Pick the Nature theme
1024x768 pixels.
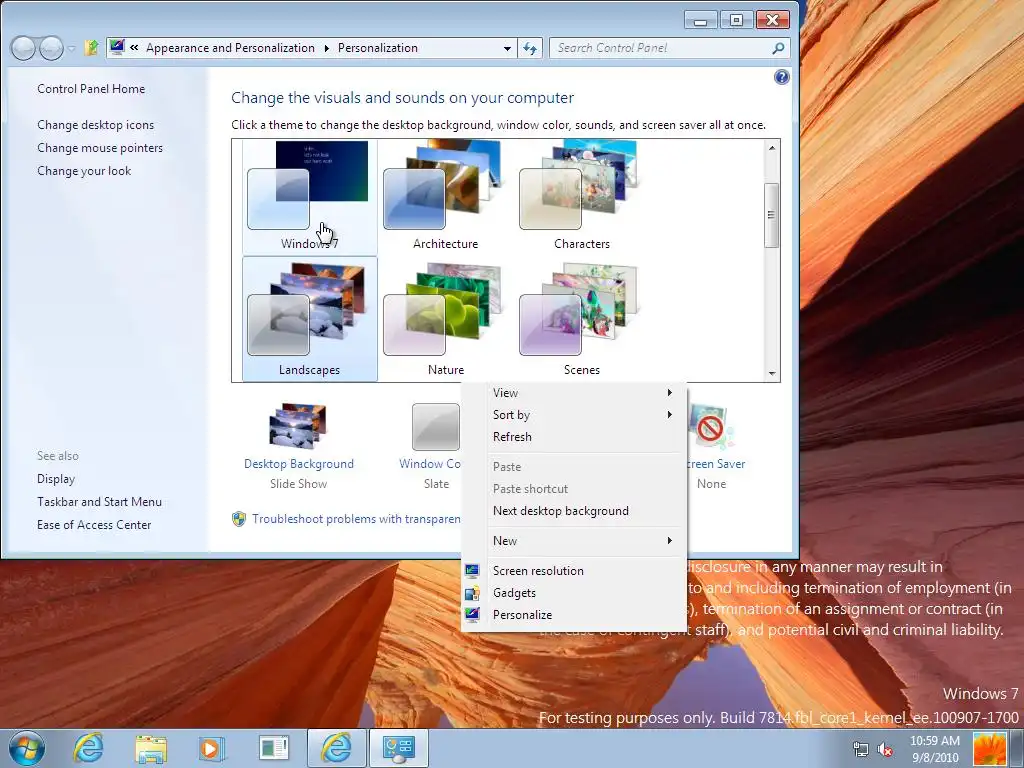(x=445, y=319)
